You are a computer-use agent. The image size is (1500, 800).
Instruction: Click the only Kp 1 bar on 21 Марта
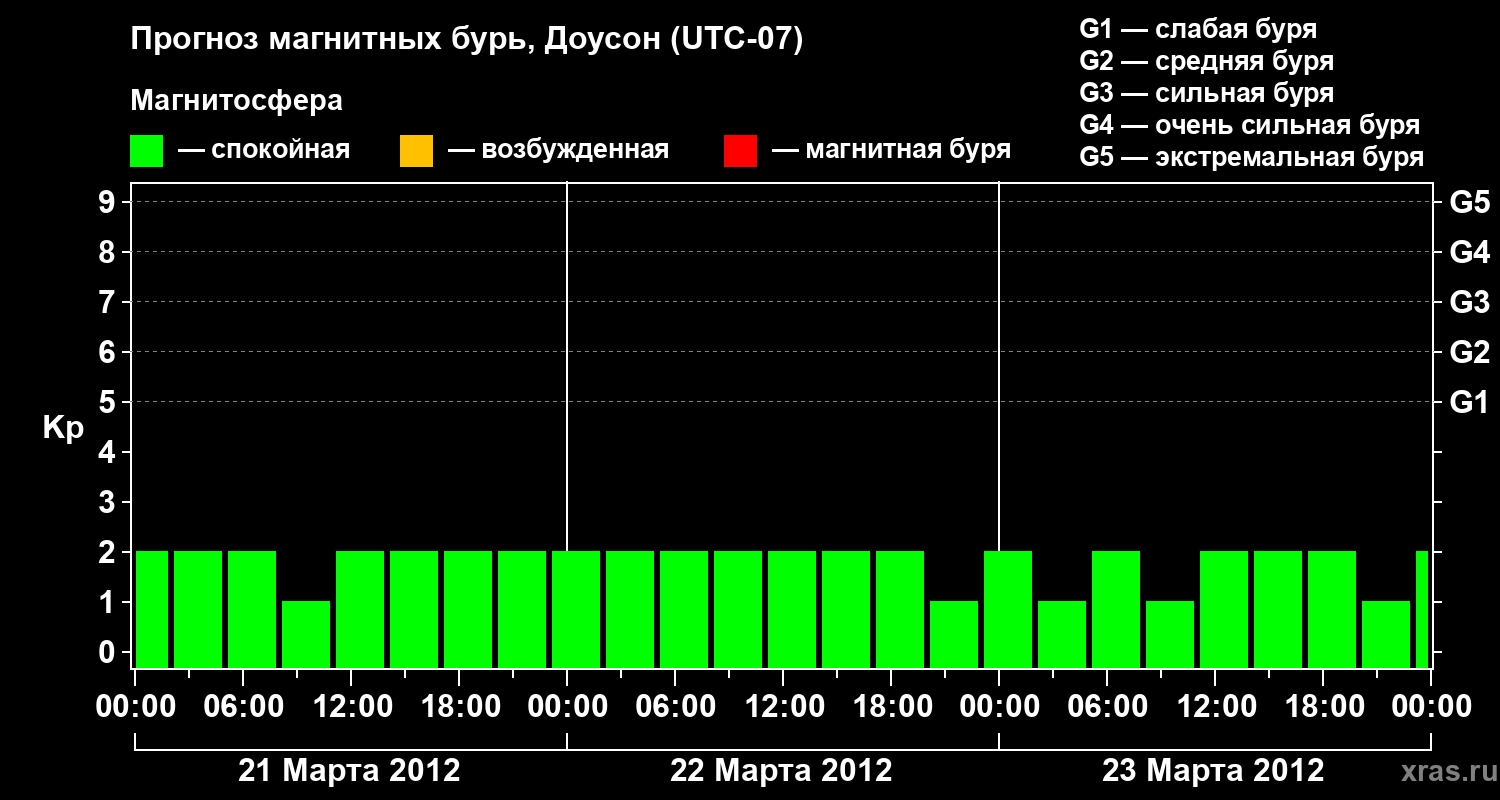coord(306,634)
